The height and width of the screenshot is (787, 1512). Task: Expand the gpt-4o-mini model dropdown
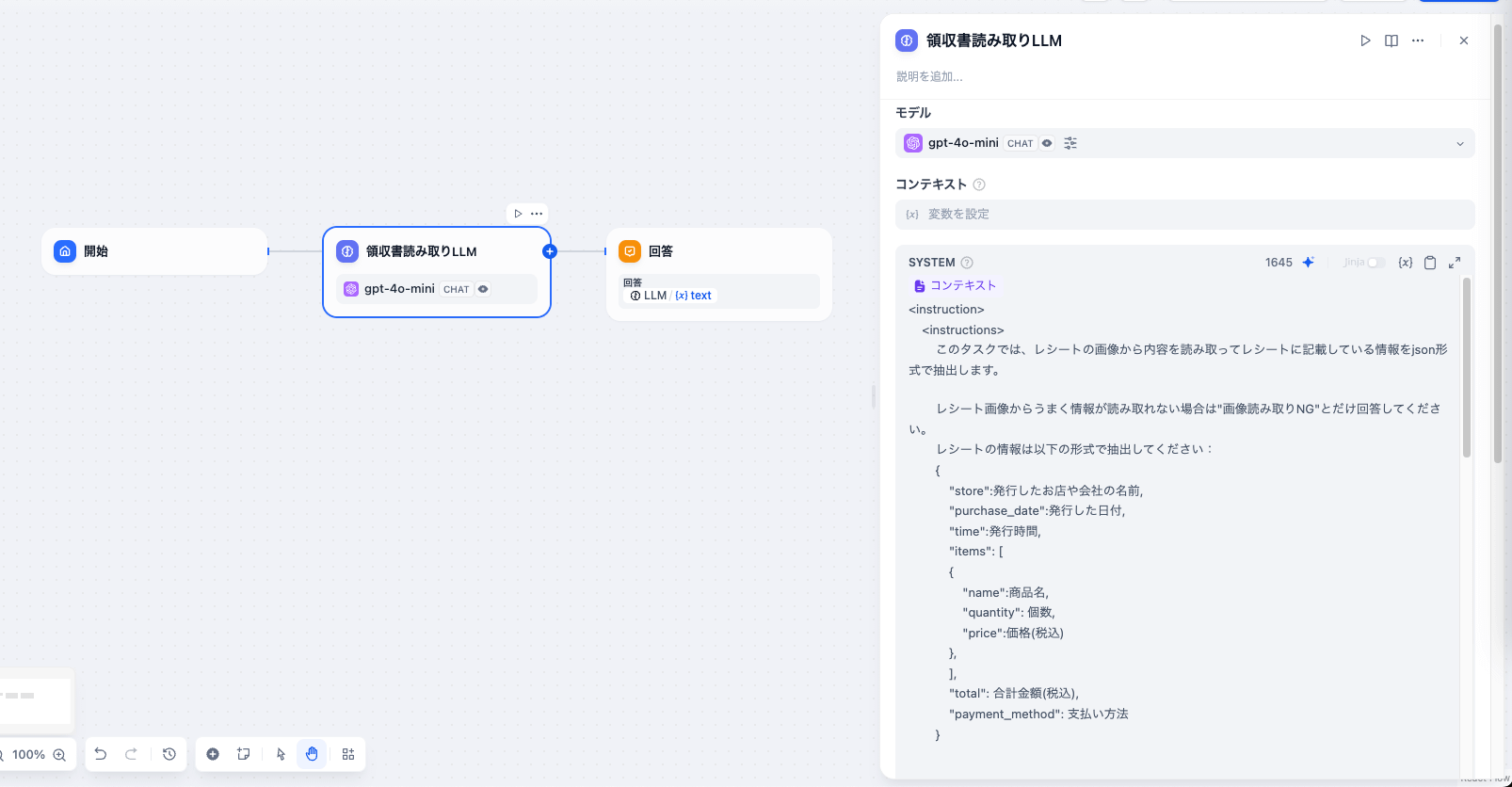click(1459, 144)
